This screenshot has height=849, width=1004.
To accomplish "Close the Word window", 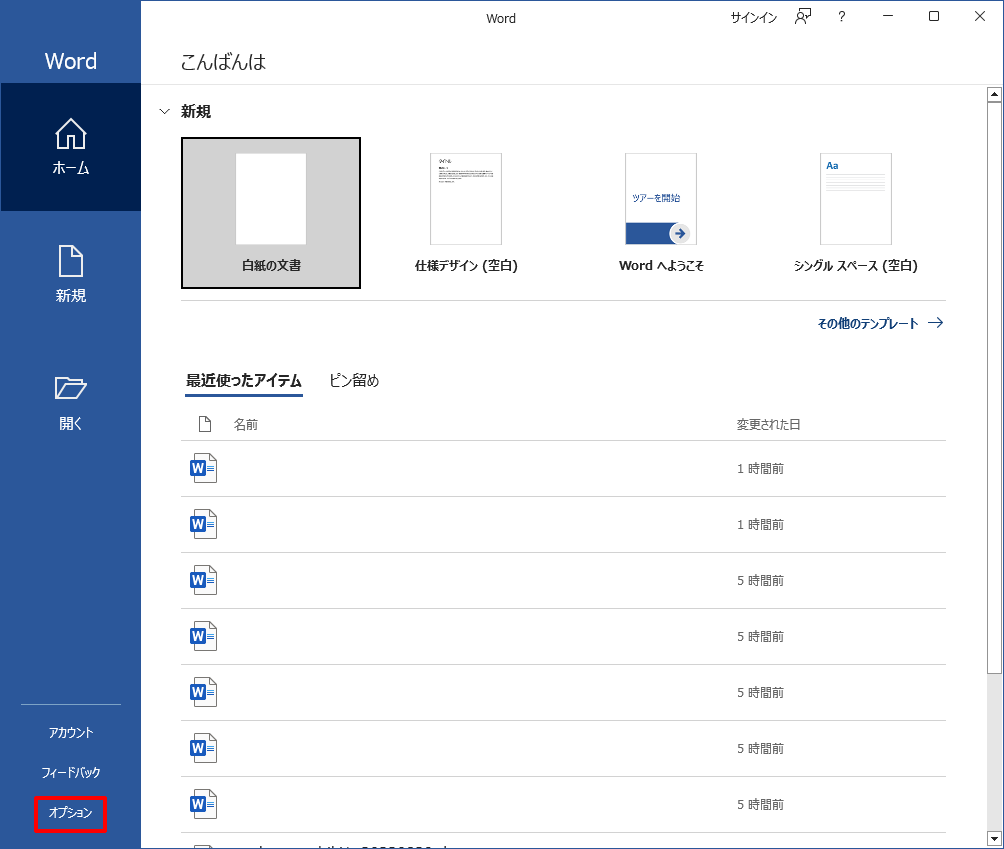I will point(980,17).
